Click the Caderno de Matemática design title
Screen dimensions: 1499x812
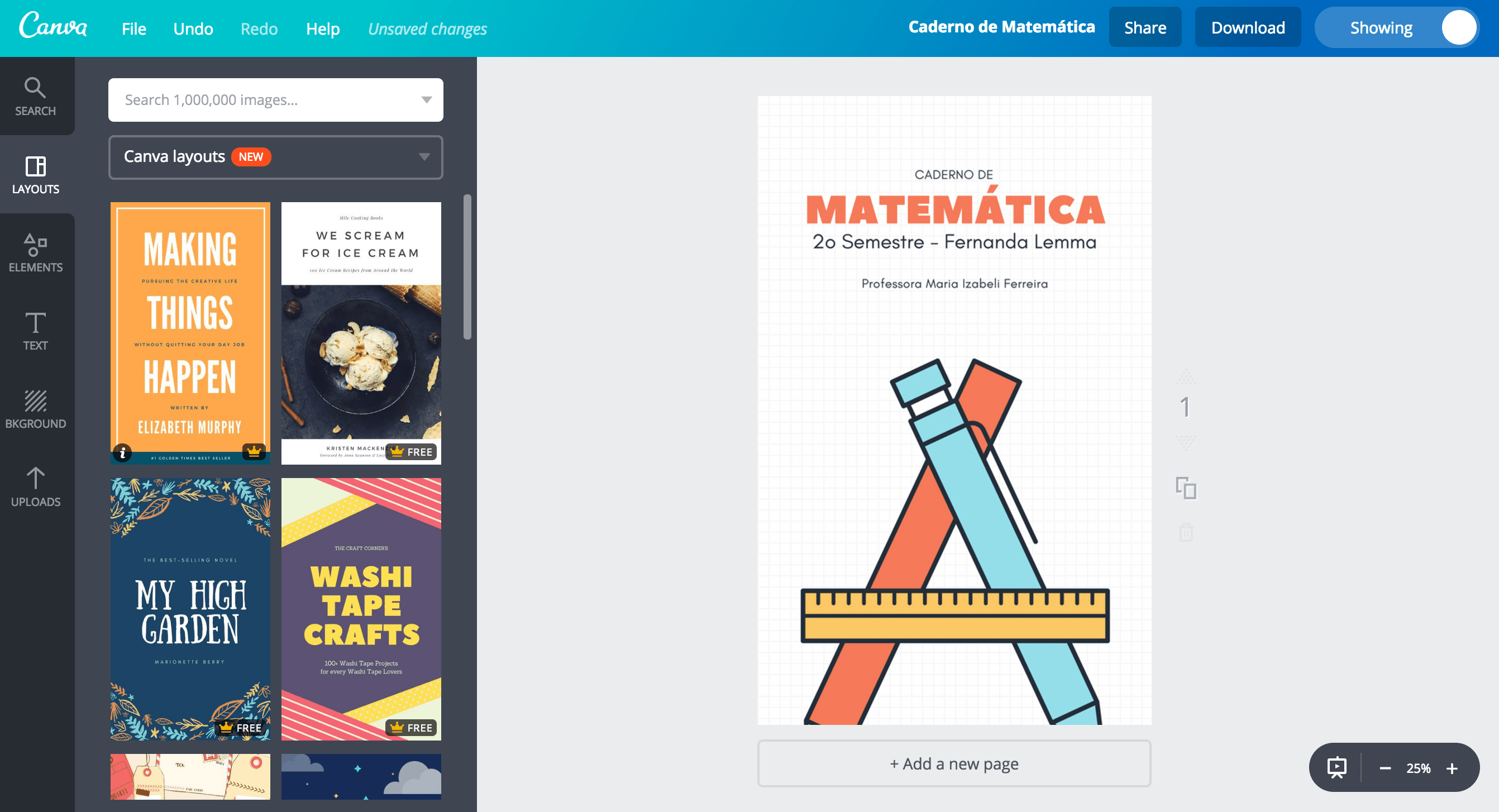(x=1001, y=27)
